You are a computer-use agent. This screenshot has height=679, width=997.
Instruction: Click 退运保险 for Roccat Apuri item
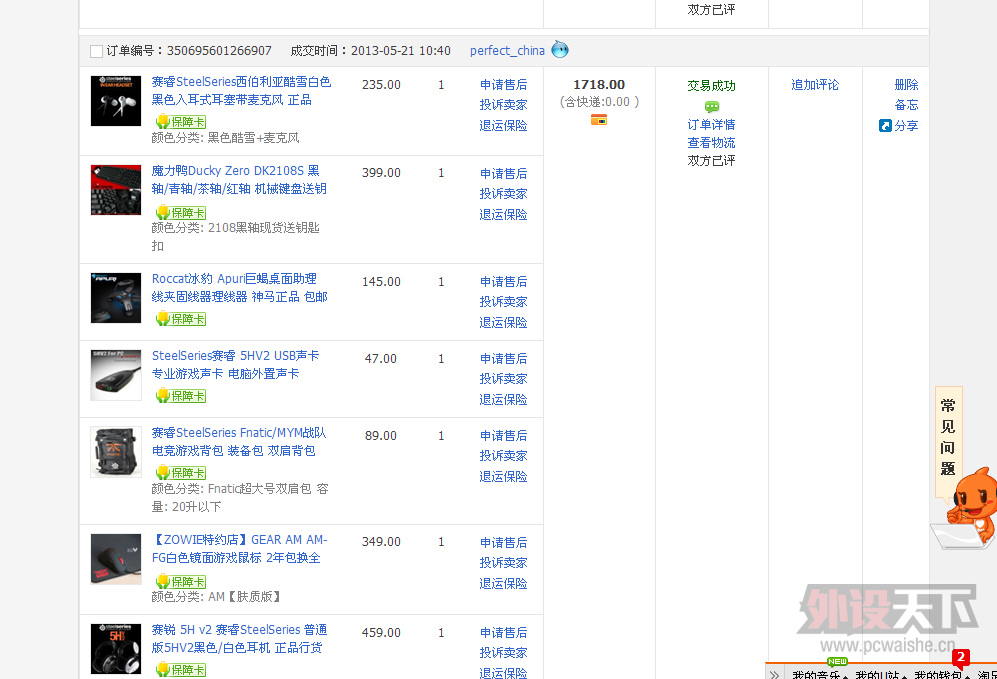pyautogui.click(x=504, y=322)
